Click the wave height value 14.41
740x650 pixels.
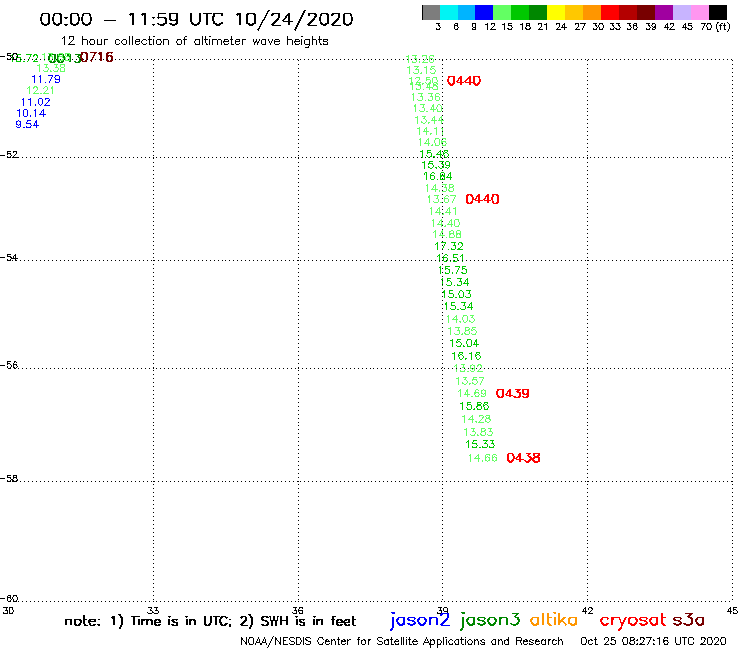(443, 211)
